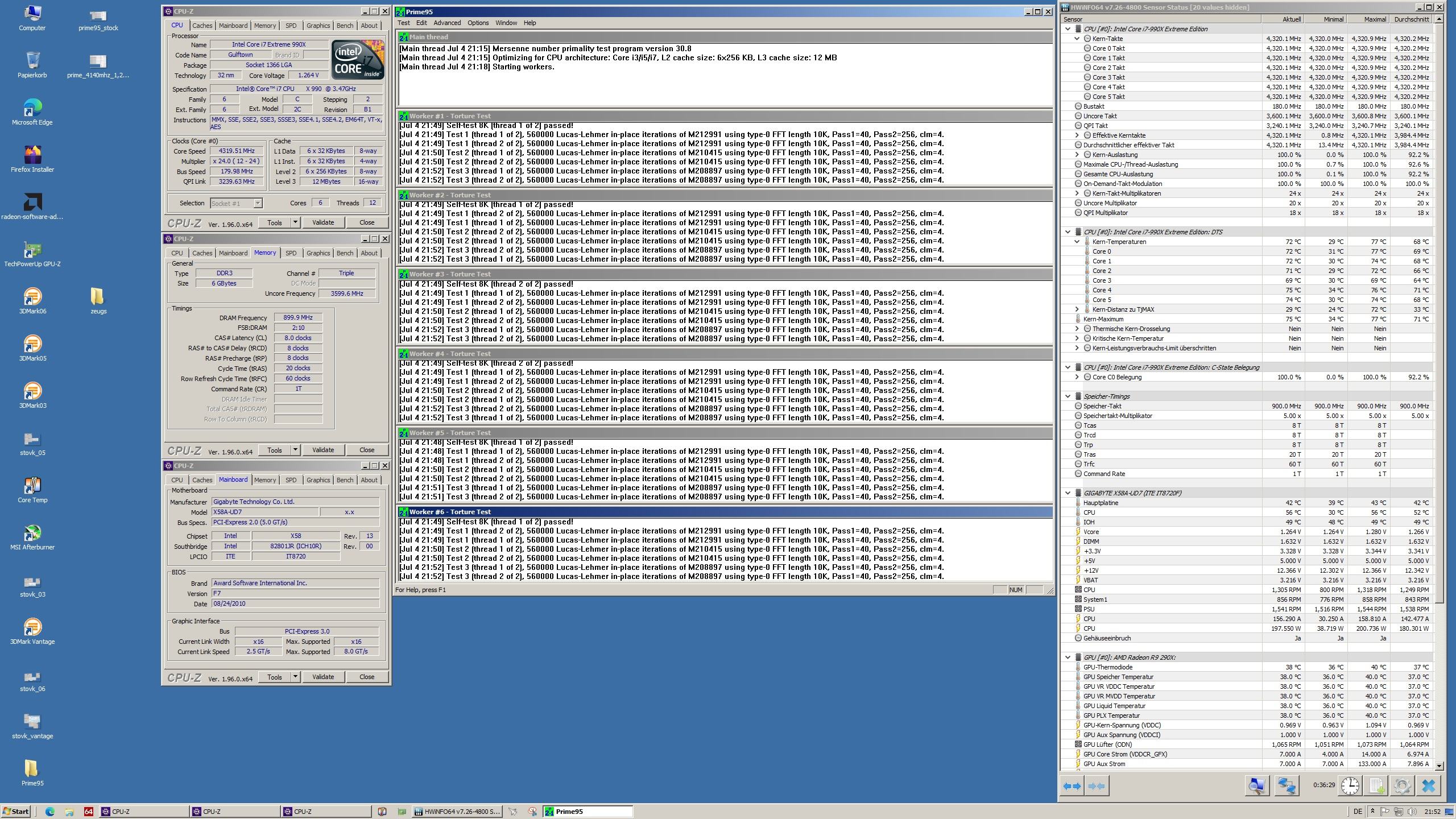Click the Worker #3 - Torture Test title bar
The width and height of the screenshot is (1456, 819).
pos(725,274)
